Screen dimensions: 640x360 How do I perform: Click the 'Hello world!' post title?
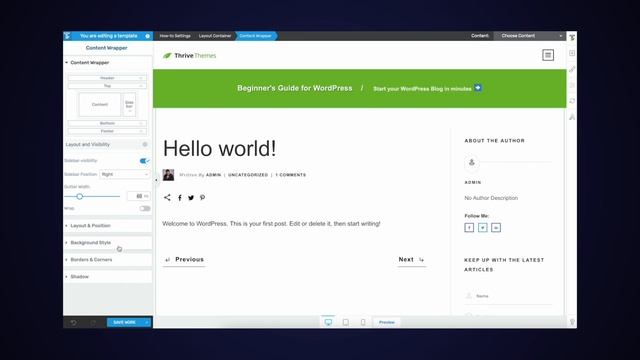[x=220, y=149]
